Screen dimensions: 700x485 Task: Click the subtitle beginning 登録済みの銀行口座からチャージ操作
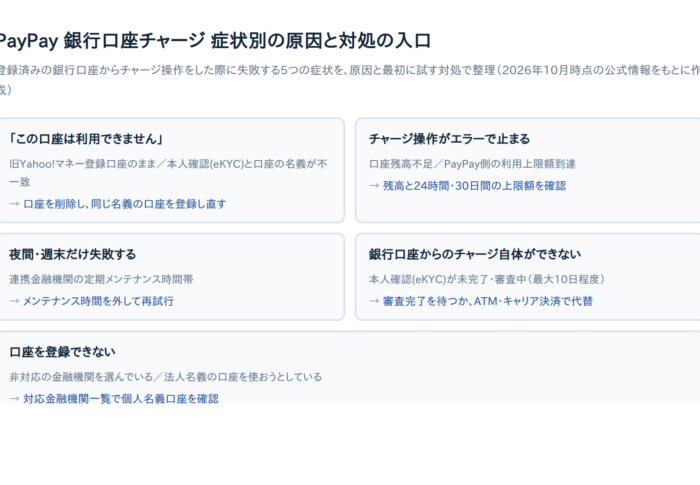[x=350, y=80]
